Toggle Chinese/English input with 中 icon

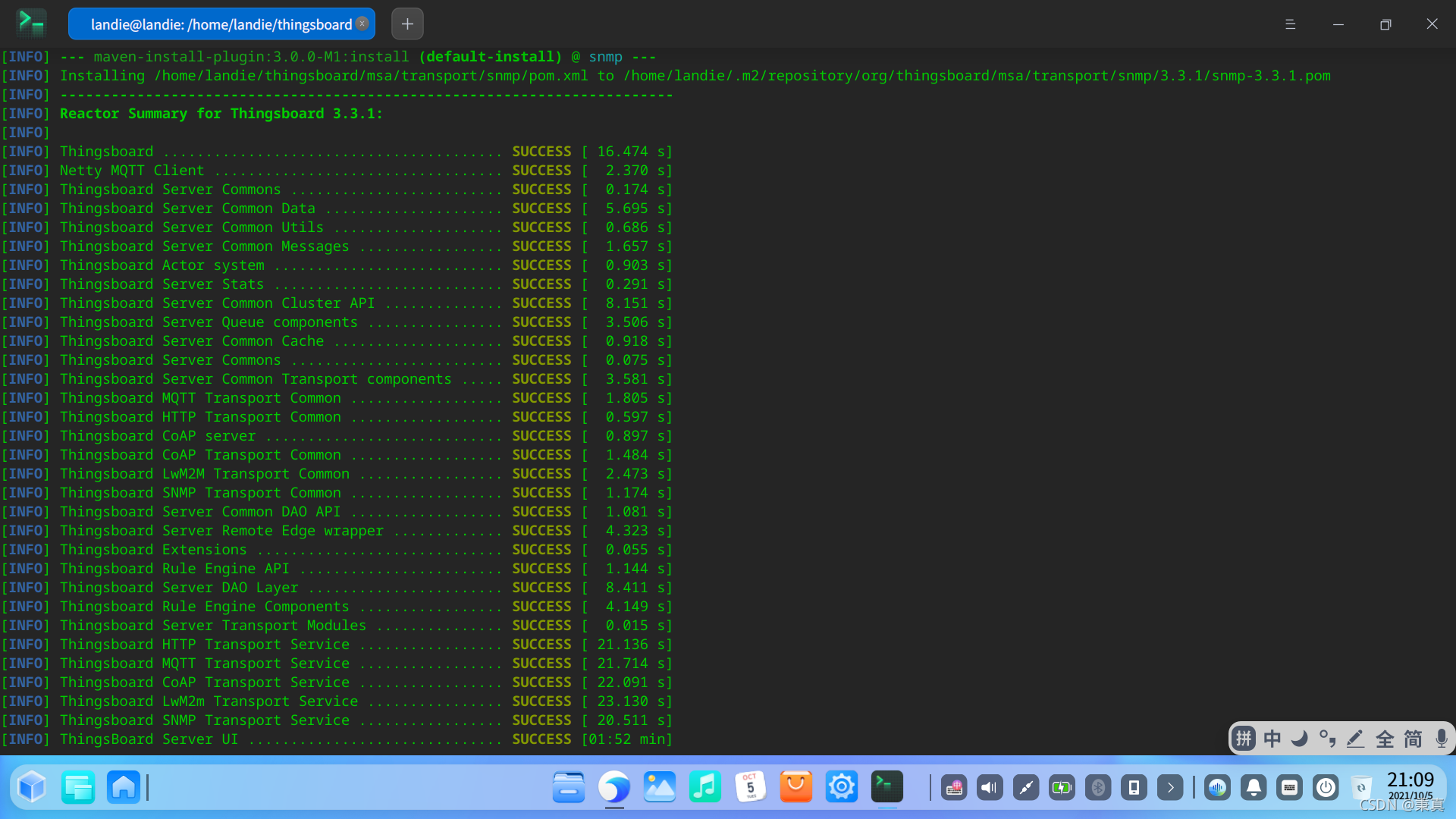click(1272, 738)
